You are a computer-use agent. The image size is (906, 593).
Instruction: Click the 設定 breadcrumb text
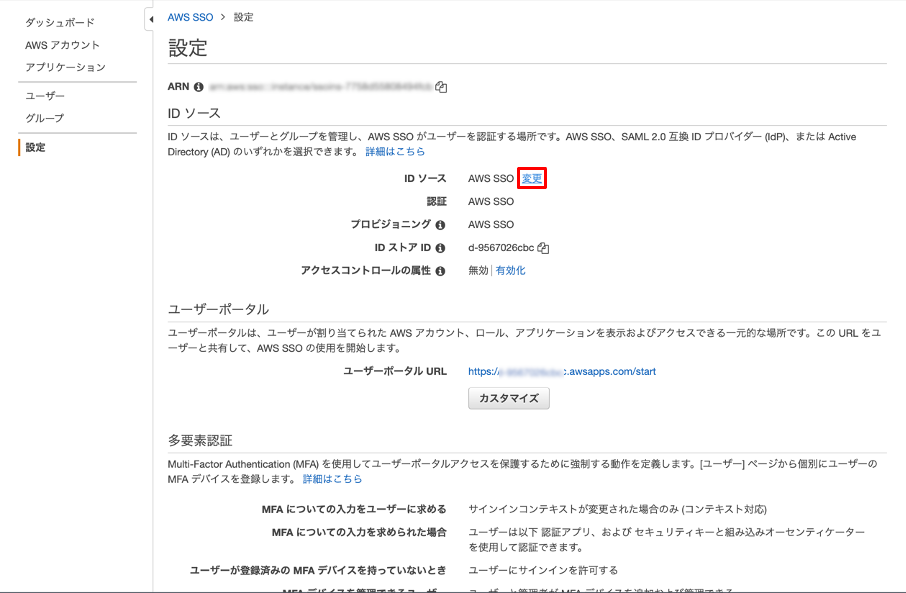point(243,17)
